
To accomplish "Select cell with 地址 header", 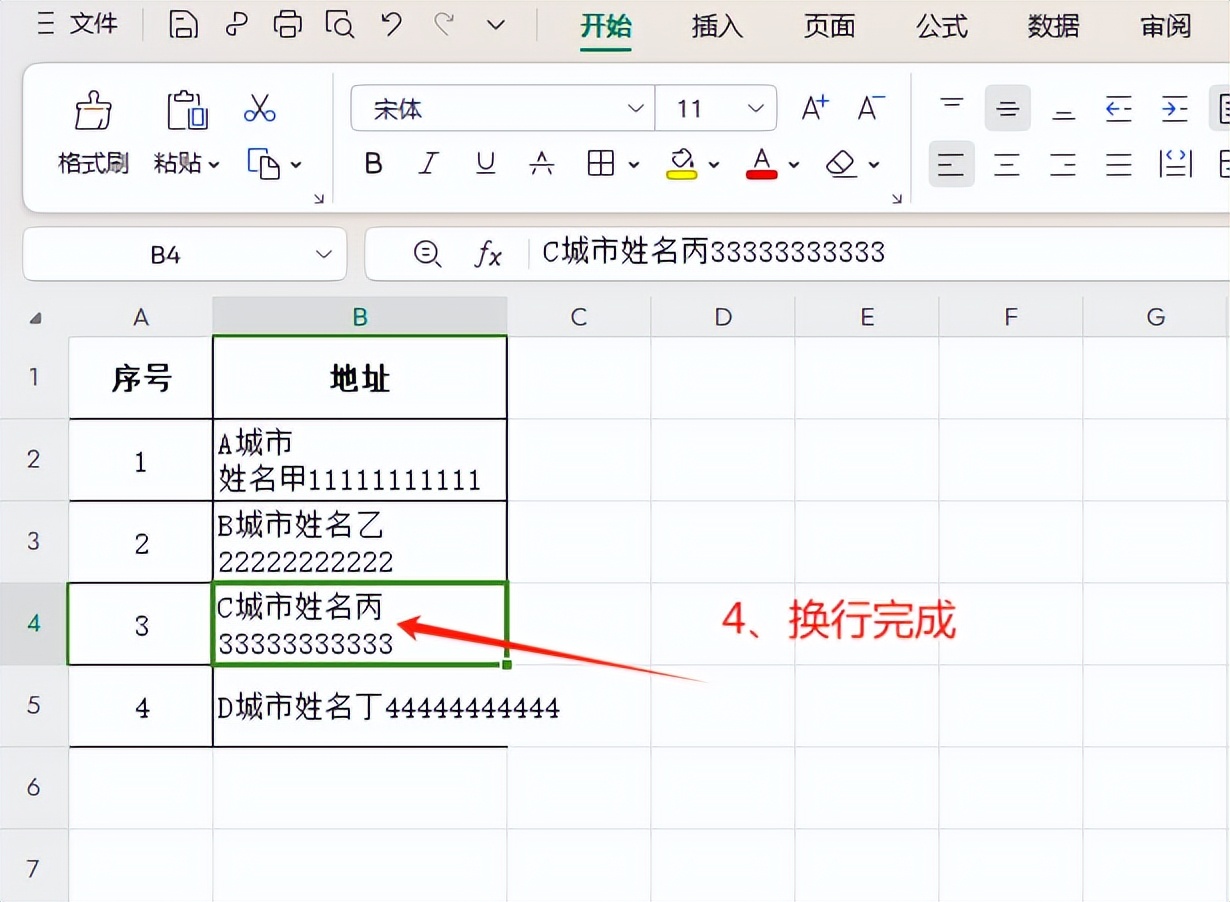I will coord(360,377).
